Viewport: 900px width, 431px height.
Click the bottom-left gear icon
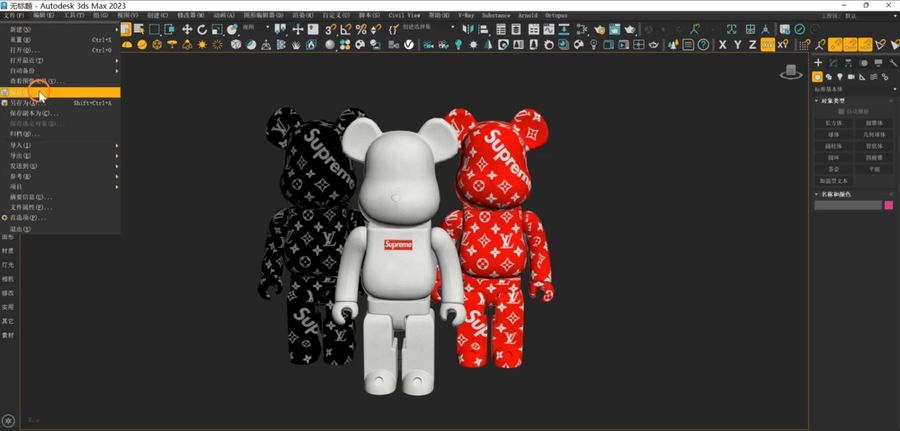[9, 420]
